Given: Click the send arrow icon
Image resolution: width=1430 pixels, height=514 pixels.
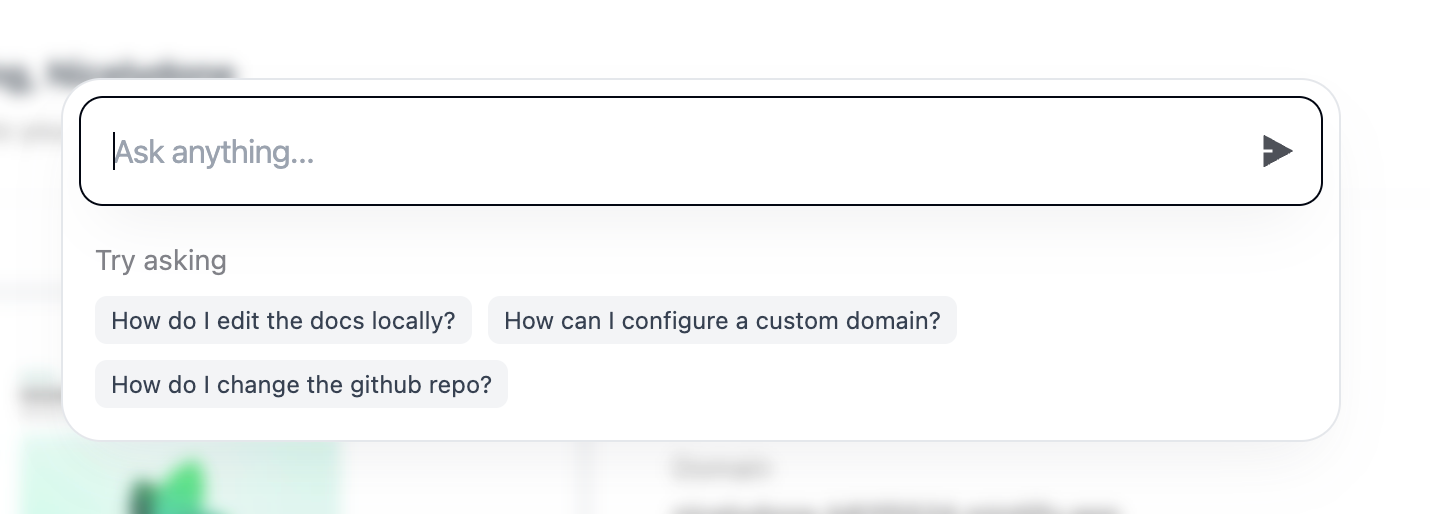Looking at the screenshot, I should pos(1277,152).
